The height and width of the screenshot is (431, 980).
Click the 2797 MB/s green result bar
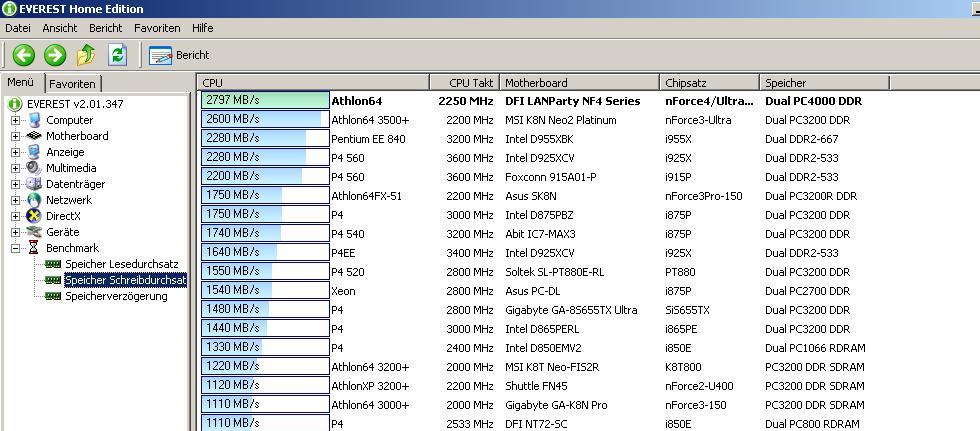265,100
